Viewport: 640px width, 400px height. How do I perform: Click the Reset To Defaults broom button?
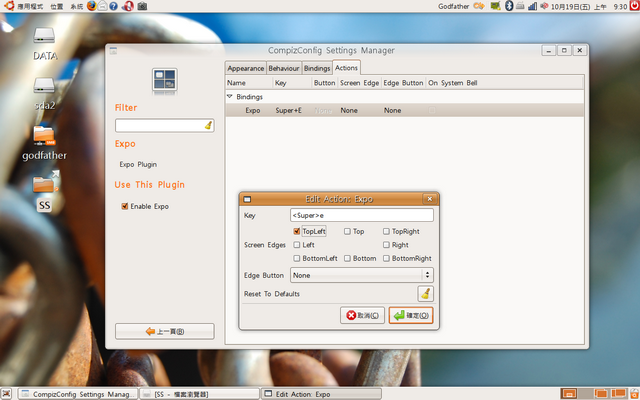point(425,293)
